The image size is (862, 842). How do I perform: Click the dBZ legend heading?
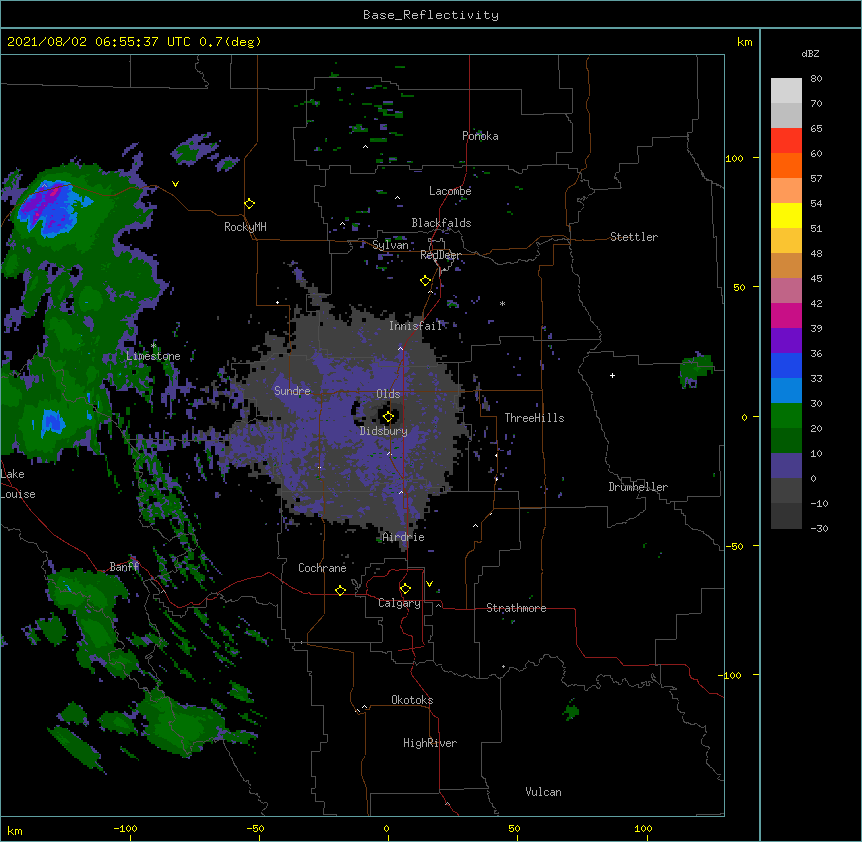[810, 54]
